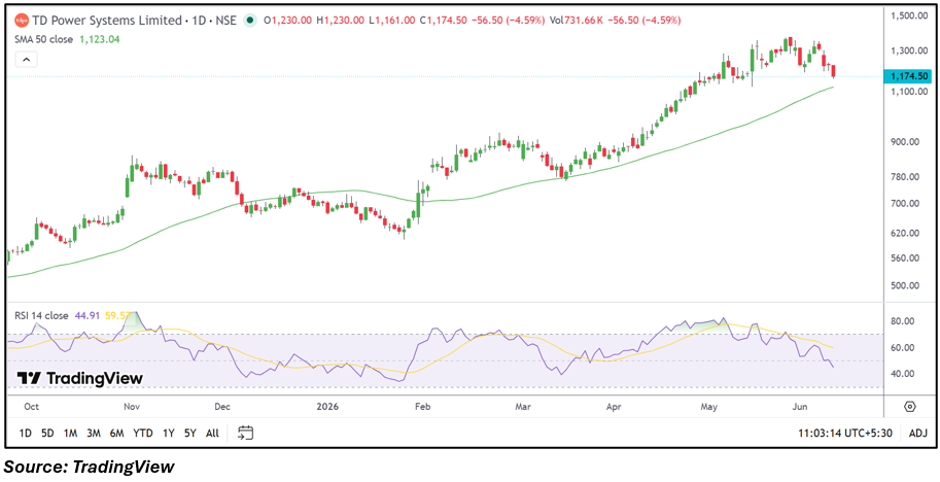Click the TD Power Systems logo icon
The width and height of the screenshot is (940, 482).
coord(22,20)
